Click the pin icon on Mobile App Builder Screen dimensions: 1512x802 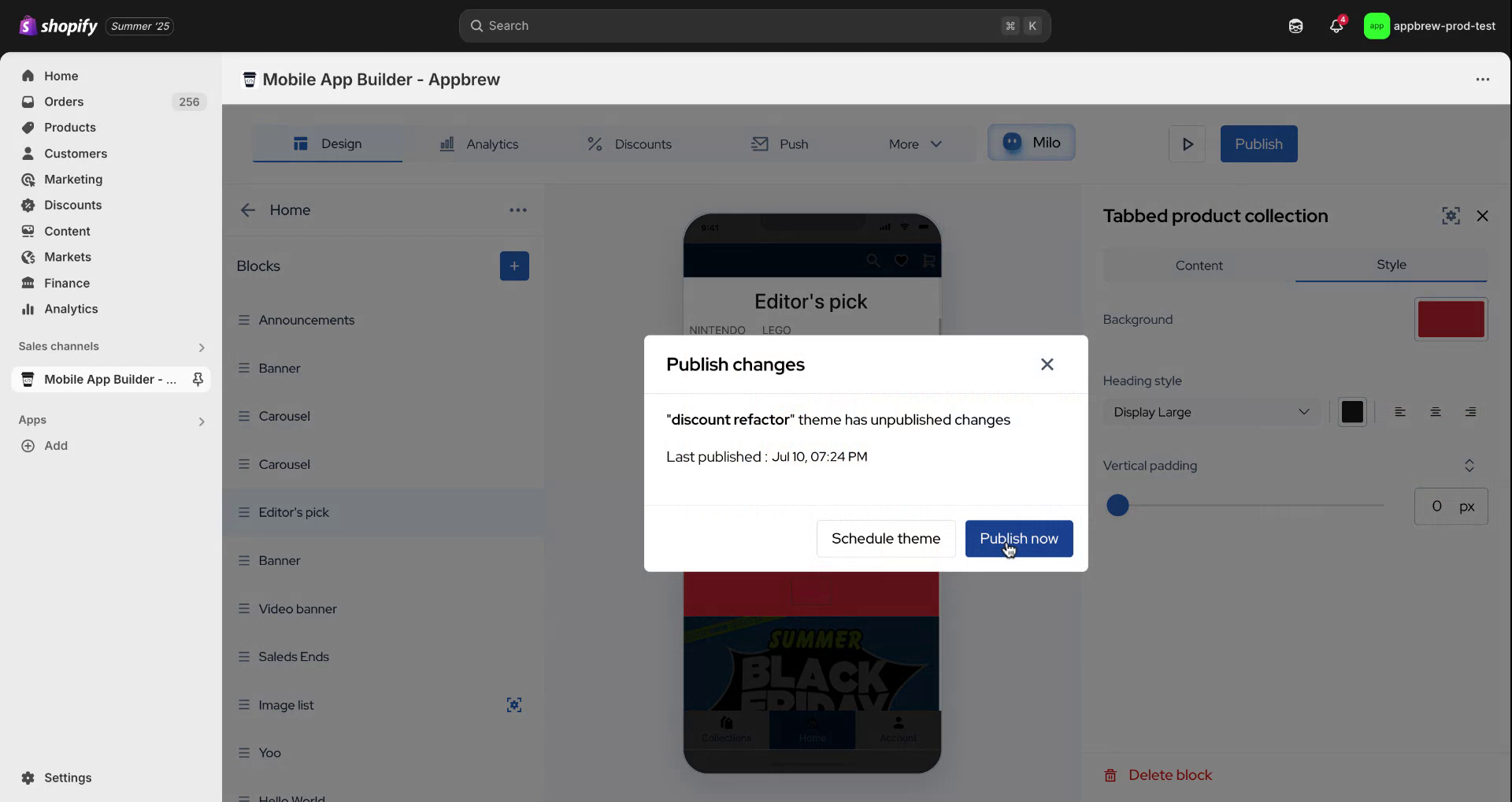(198, 380)
